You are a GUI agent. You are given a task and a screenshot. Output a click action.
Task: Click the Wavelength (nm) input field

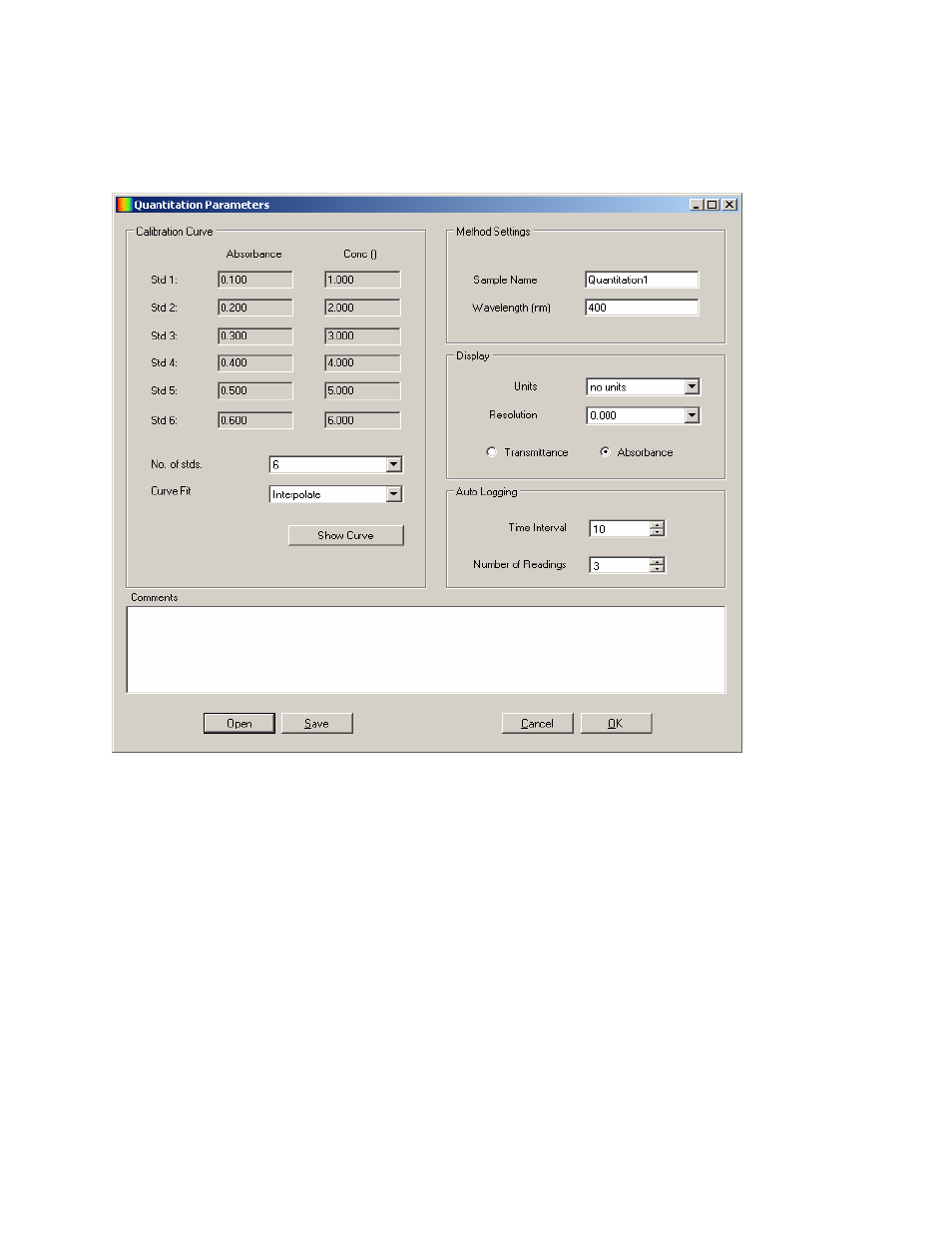tap(642, 308)
